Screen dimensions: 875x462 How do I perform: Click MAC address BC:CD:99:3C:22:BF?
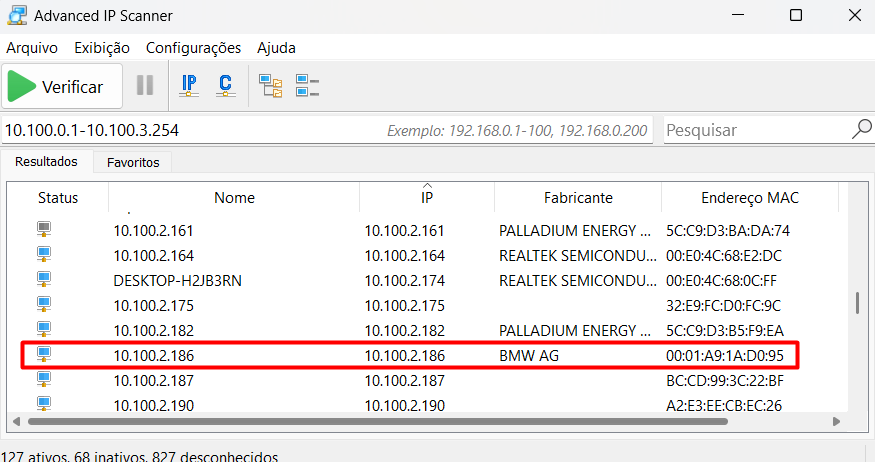(x=725, y=381)
